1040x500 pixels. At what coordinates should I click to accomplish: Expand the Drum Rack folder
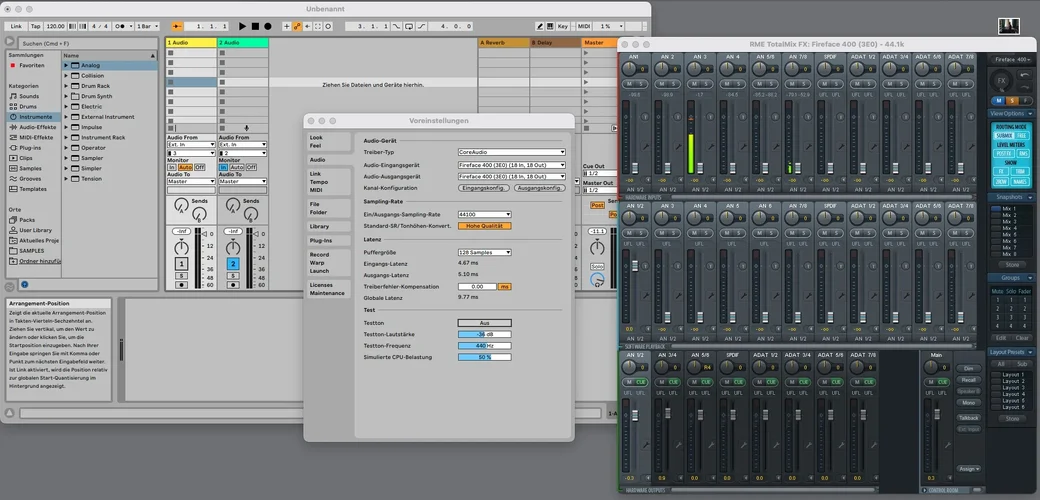pos(67,86)
